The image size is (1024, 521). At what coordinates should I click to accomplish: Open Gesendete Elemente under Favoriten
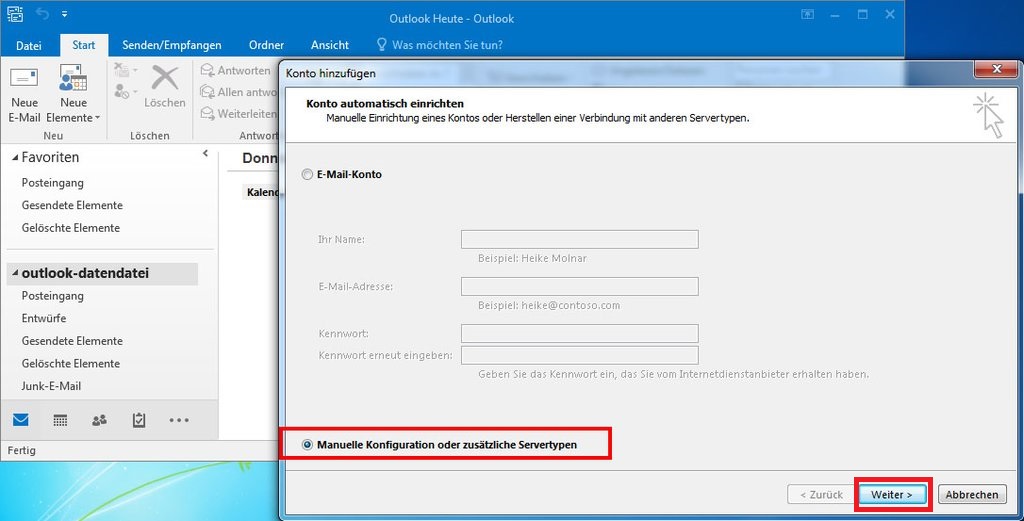click(x=72, y=205)
